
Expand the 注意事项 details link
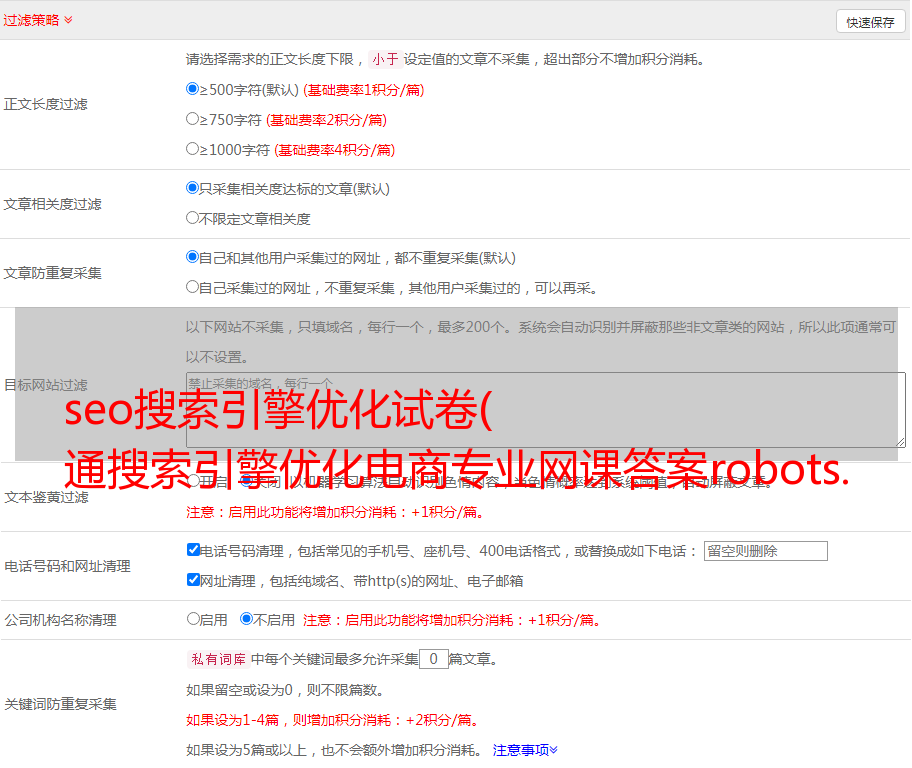point(525,749)
